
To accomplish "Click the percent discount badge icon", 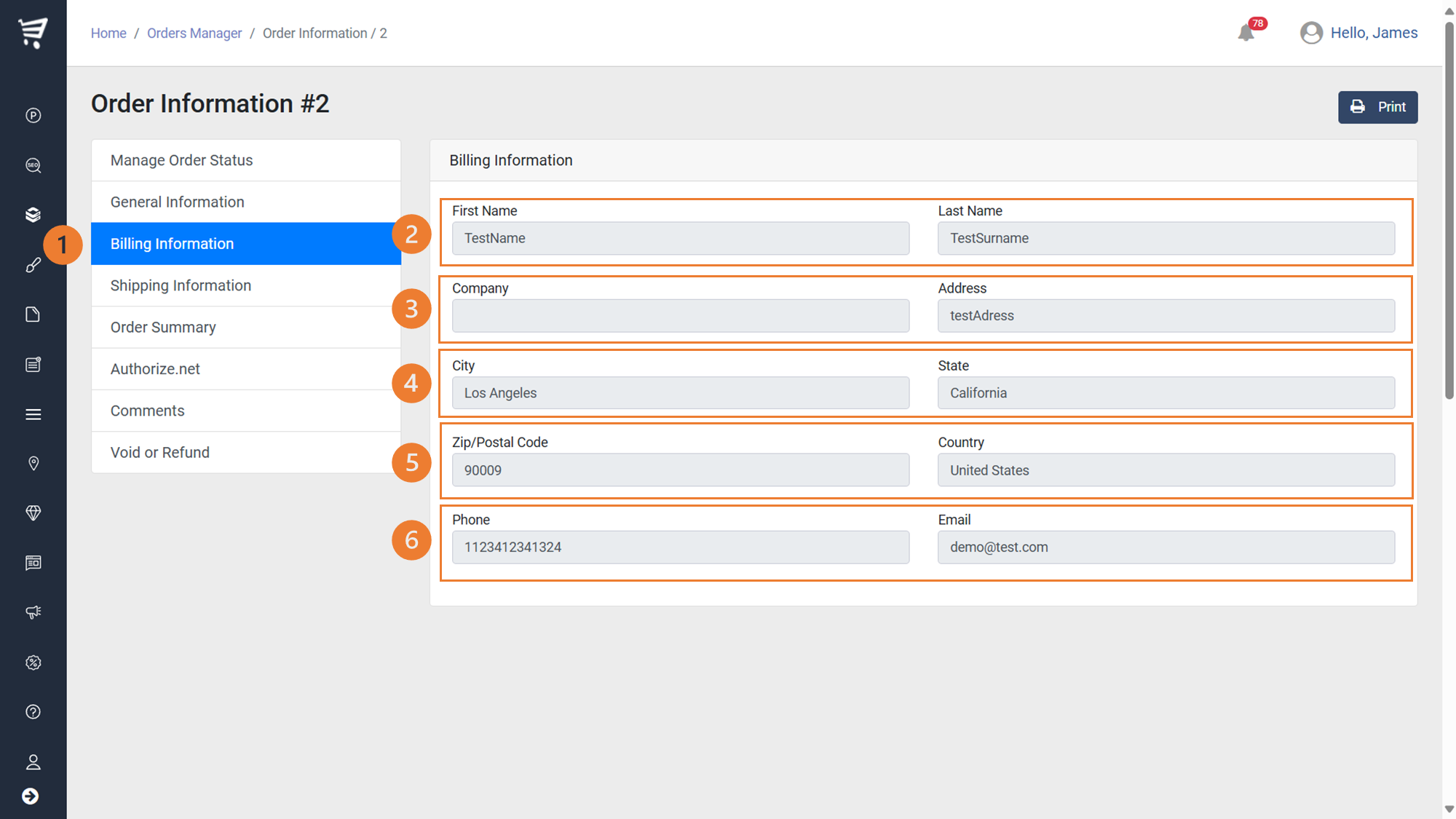I will point(33,662).
